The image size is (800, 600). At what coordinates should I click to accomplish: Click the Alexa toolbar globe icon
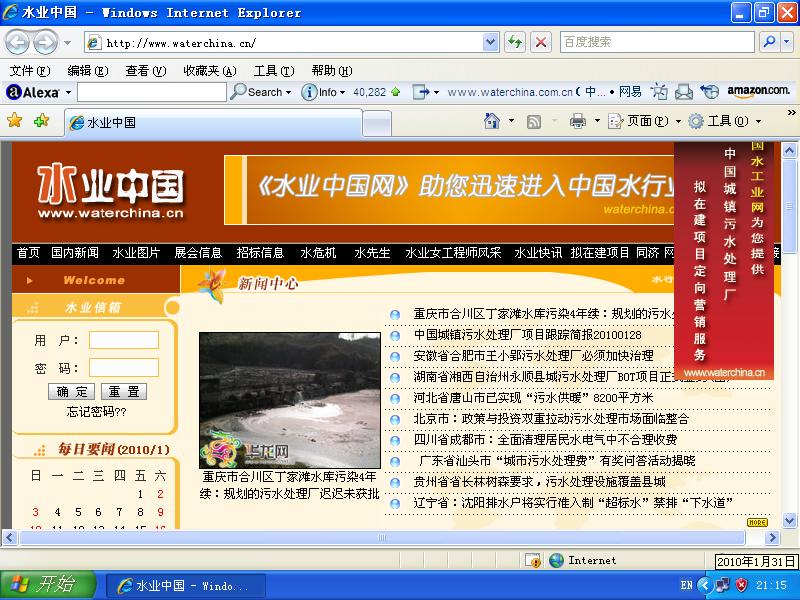[x=709, y=92]
